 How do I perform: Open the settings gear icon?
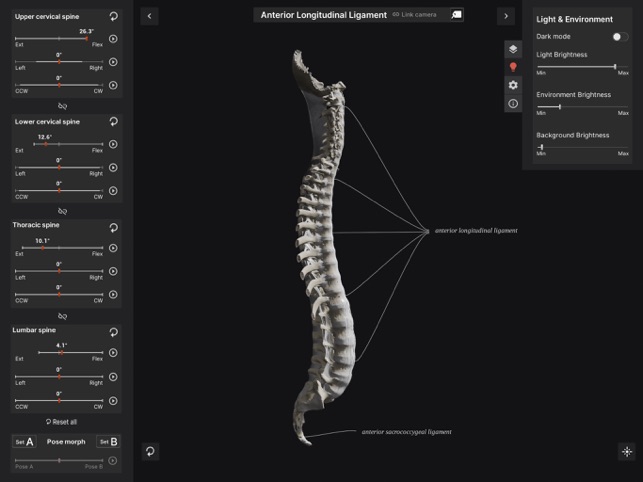coord(513,85)
